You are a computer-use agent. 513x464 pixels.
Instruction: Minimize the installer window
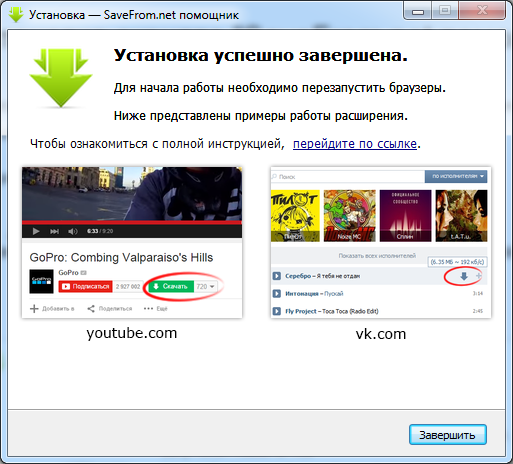coord(418,11)
